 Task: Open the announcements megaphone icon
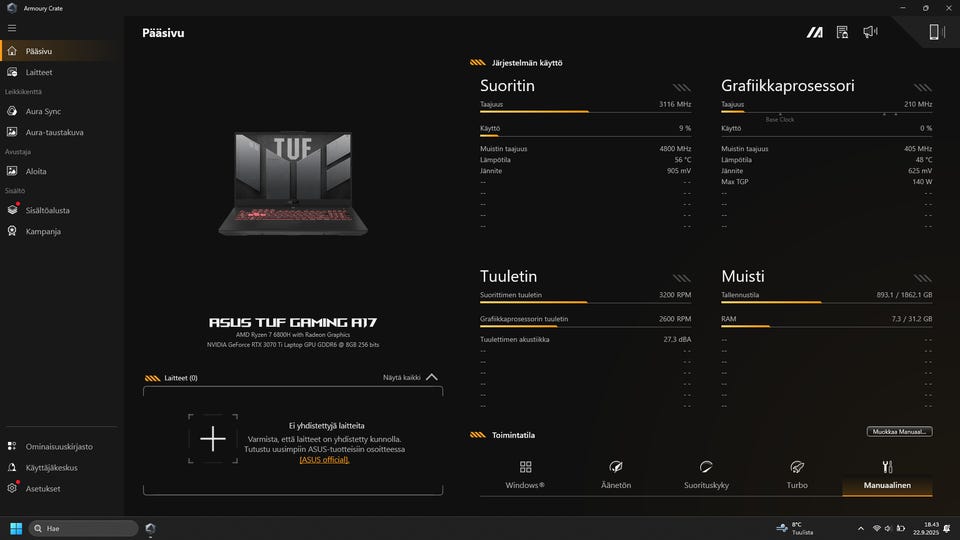tap(870, 32)
